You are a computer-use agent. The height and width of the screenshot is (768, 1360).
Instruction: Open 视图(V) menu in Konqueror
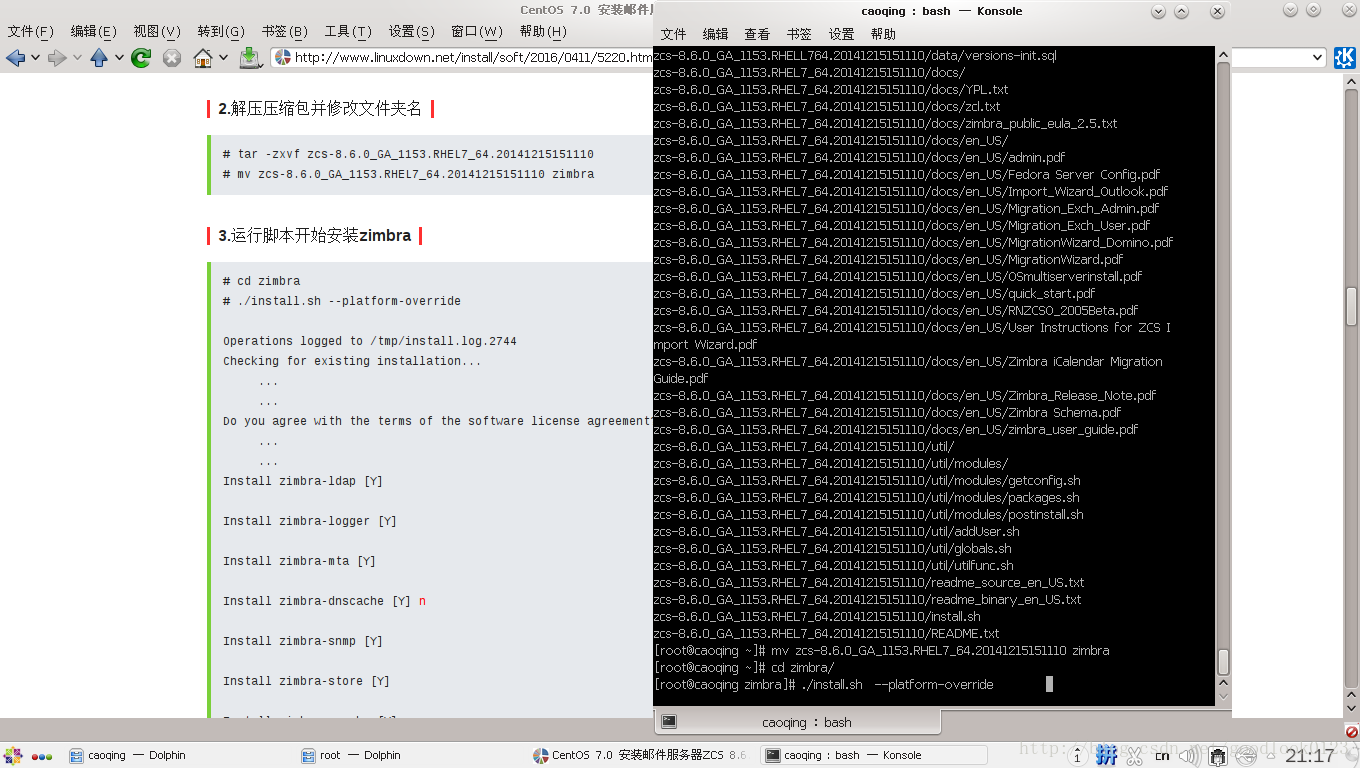point(157,32)
